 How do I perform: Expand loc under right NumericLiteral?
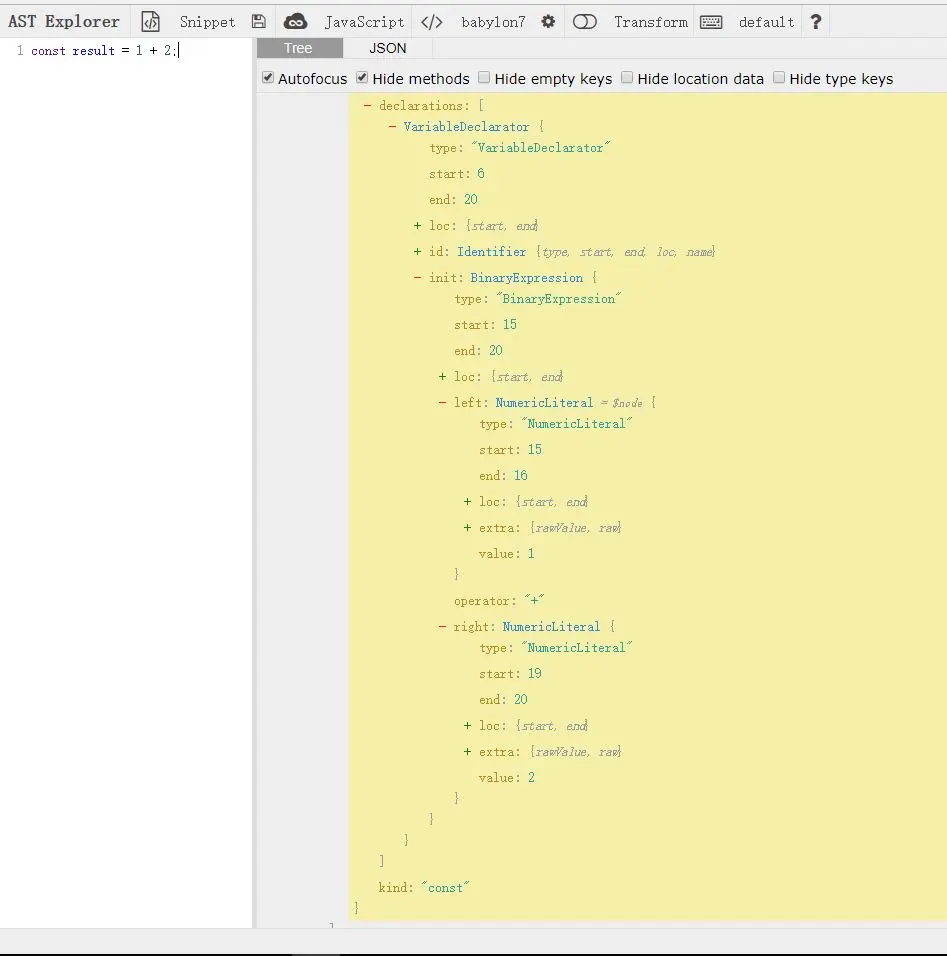467,726
